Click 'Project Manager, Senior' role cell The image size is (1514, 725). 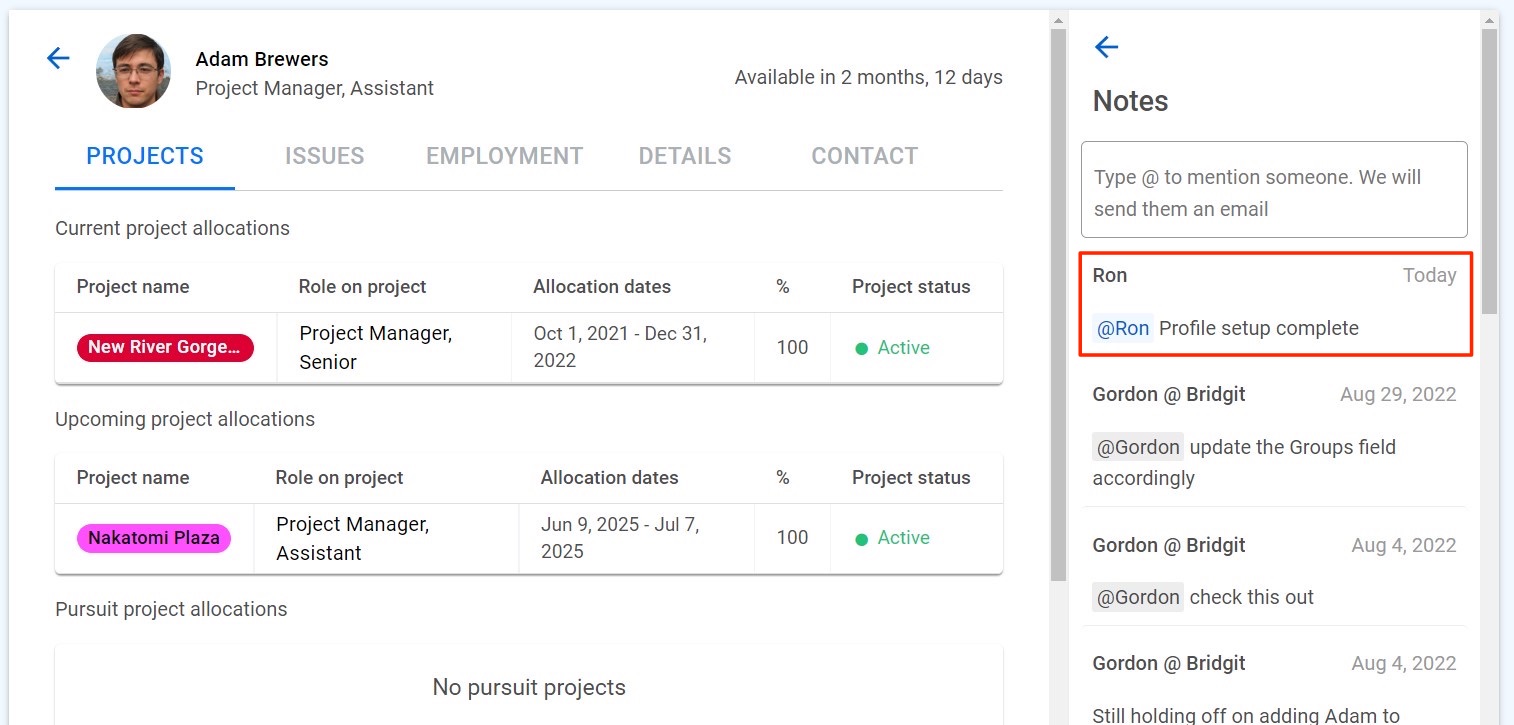click(x=376, y=348)
